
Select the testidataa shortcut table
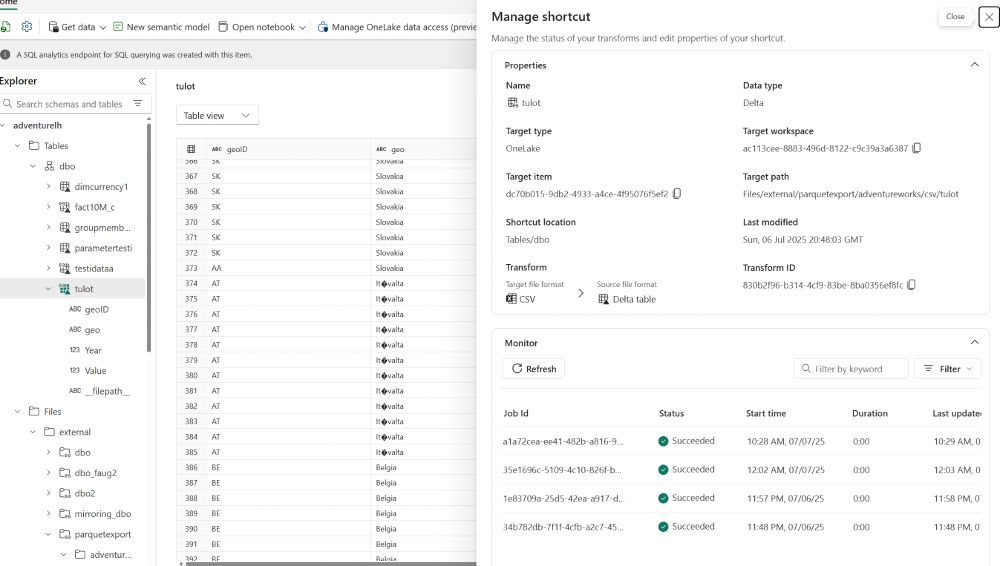pos(93,269)
